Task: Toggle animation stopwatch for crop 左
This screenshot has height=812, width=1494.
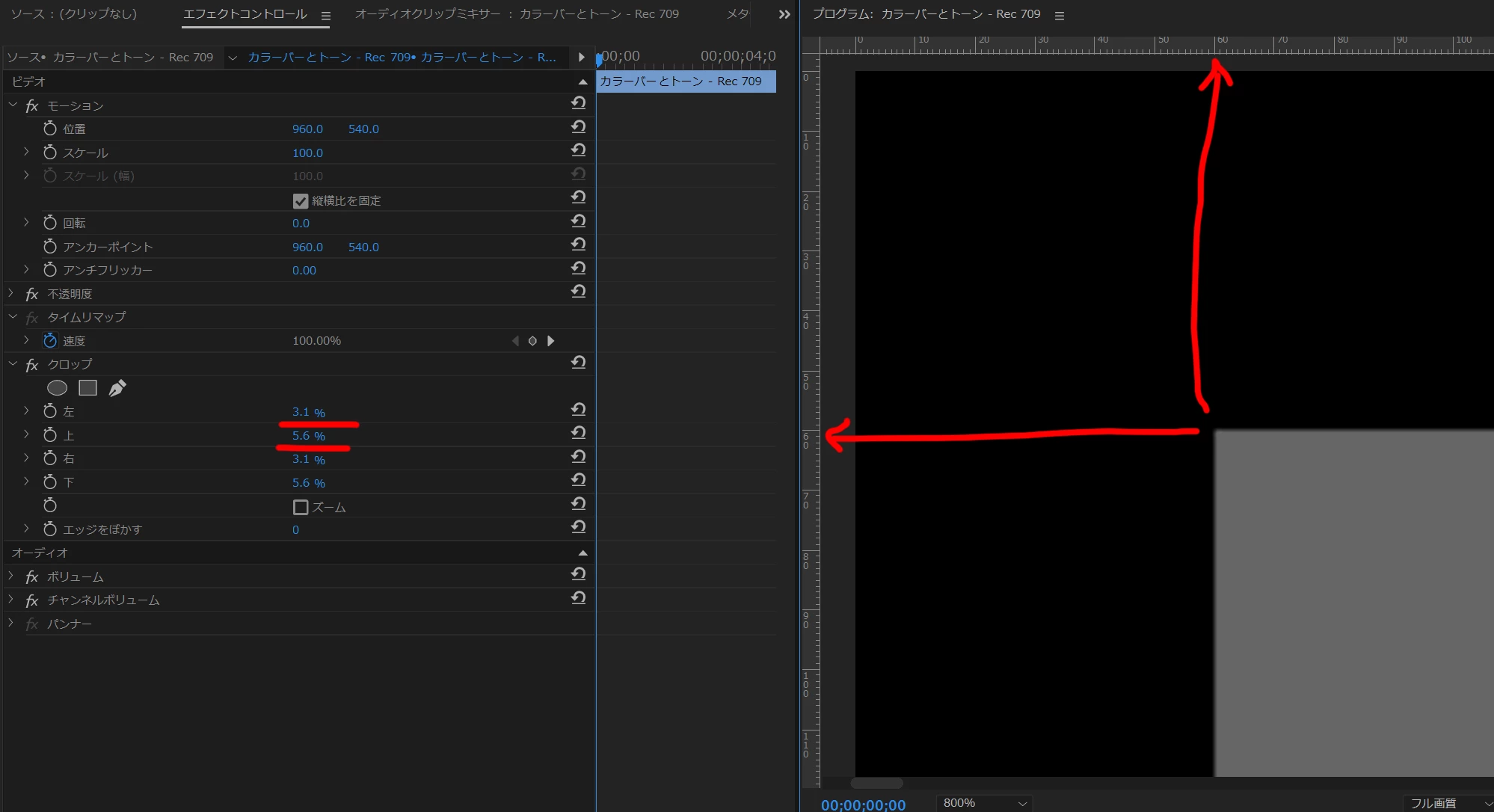Action: click(50, 411)
